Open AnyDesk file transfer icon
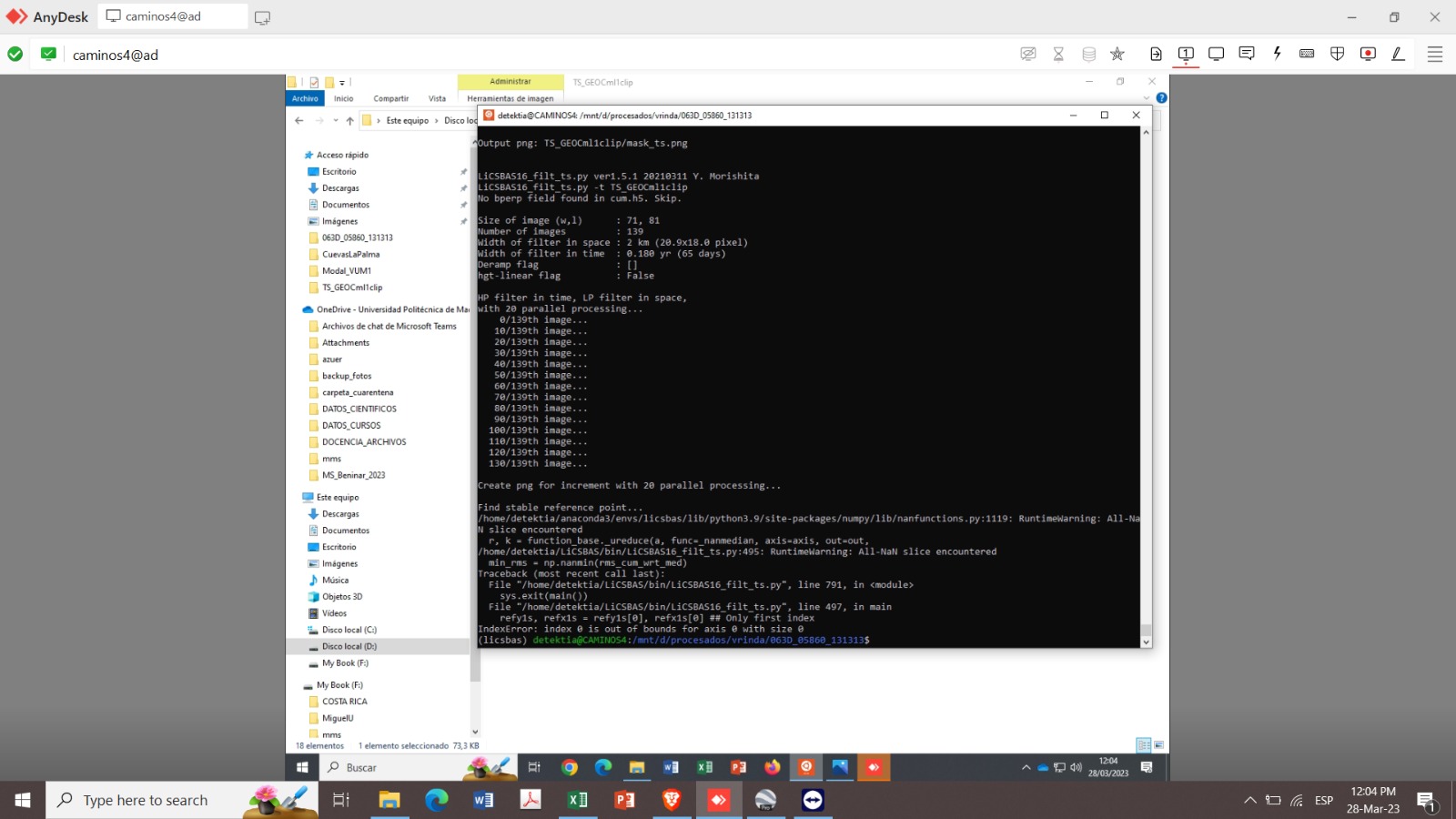This screenshot has width=1456, height=819. tap(1156, 54)
